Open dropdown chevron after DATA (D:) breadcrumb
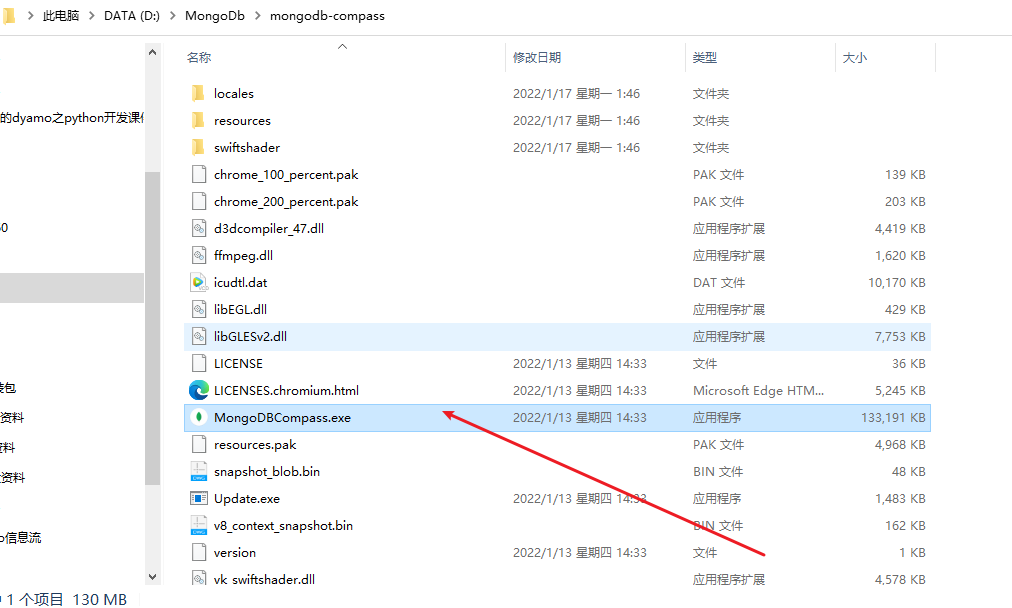 tap(172, 16)
